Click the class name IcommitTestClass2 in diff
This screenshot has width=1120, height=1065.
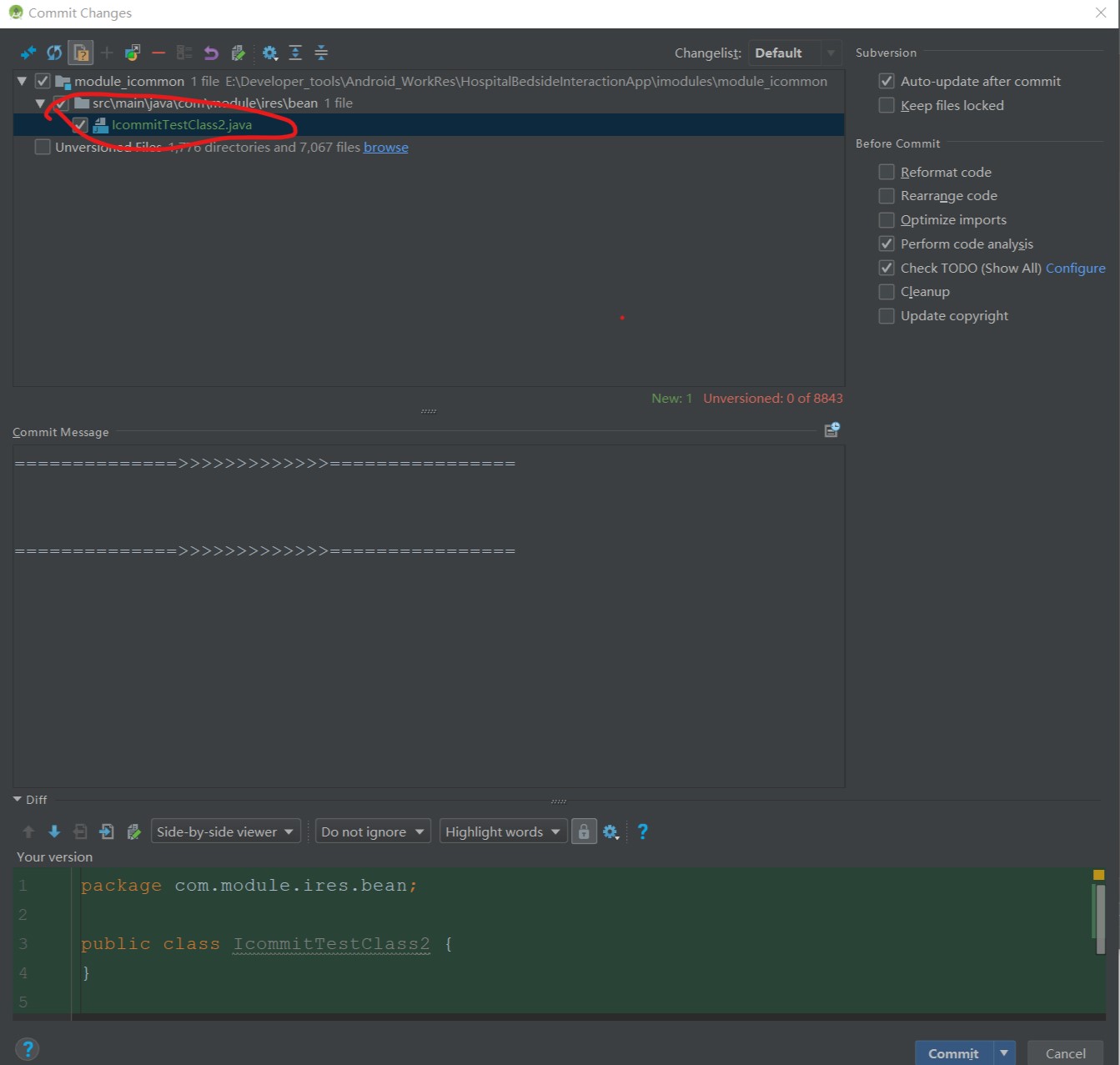click(331, 944)
